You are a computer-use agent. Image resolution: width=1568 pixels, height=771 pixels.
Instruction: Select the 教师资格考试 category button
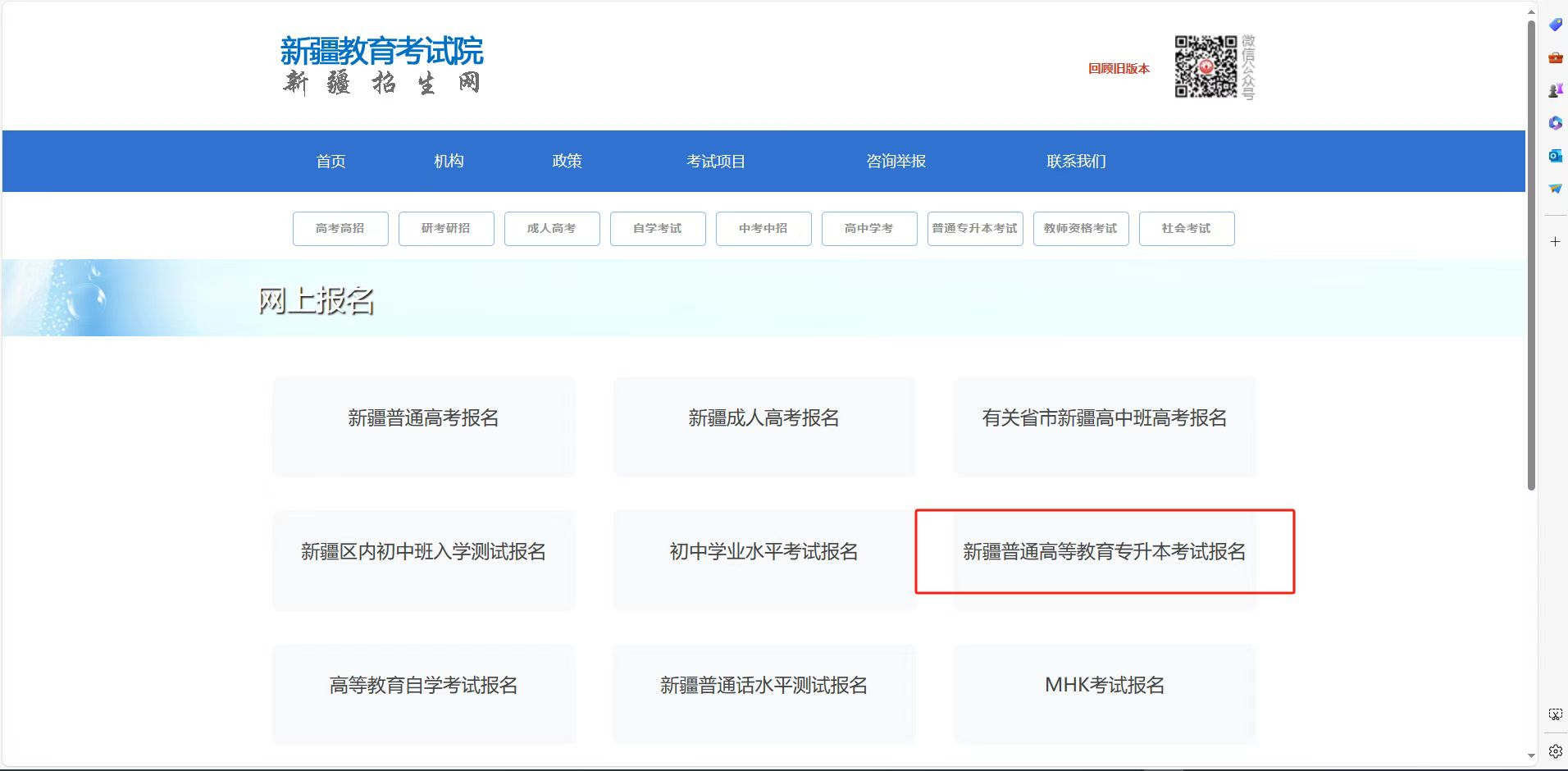1081,229
